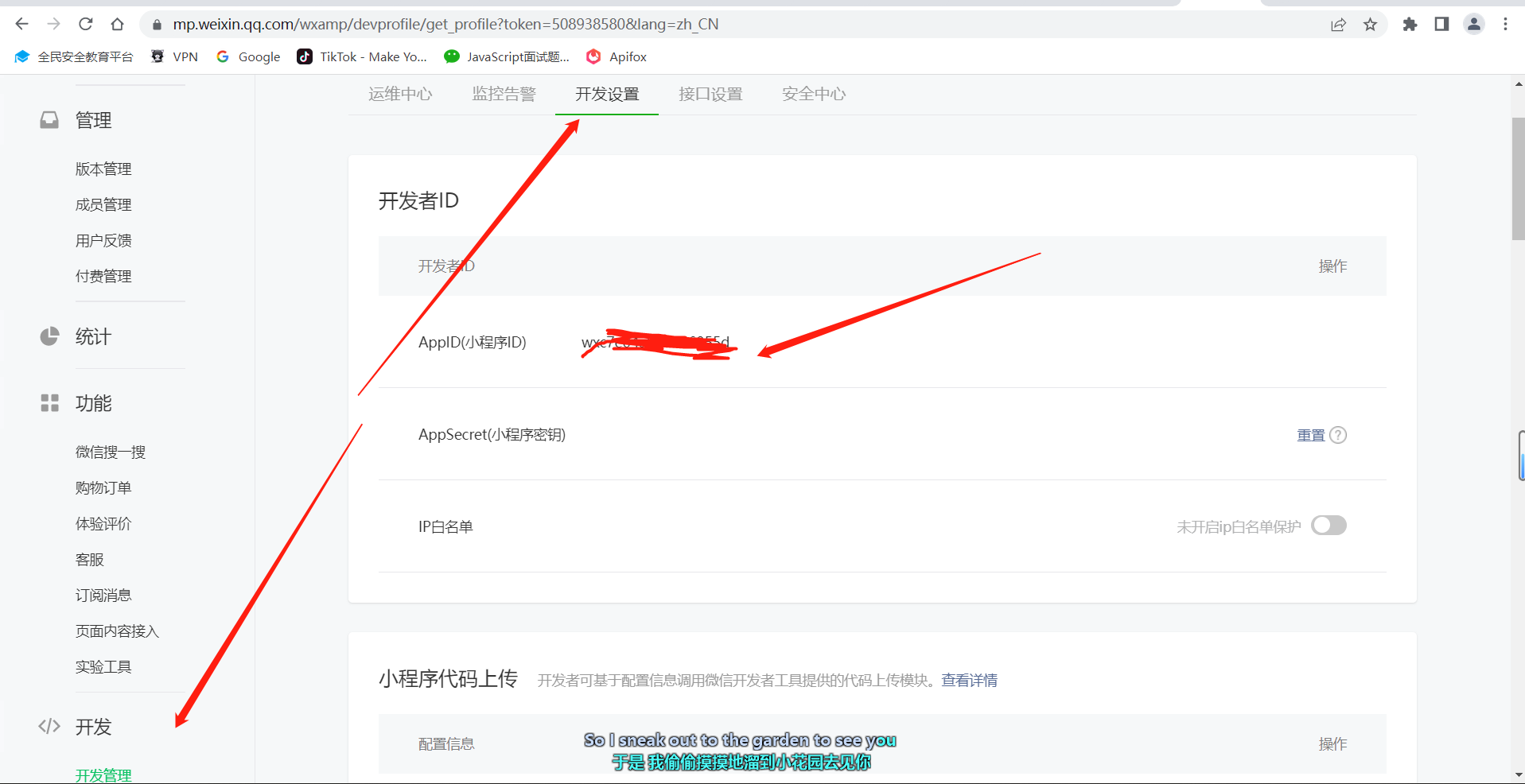Open 页面内容接入 in the sidebar

(x=118, y=631)
